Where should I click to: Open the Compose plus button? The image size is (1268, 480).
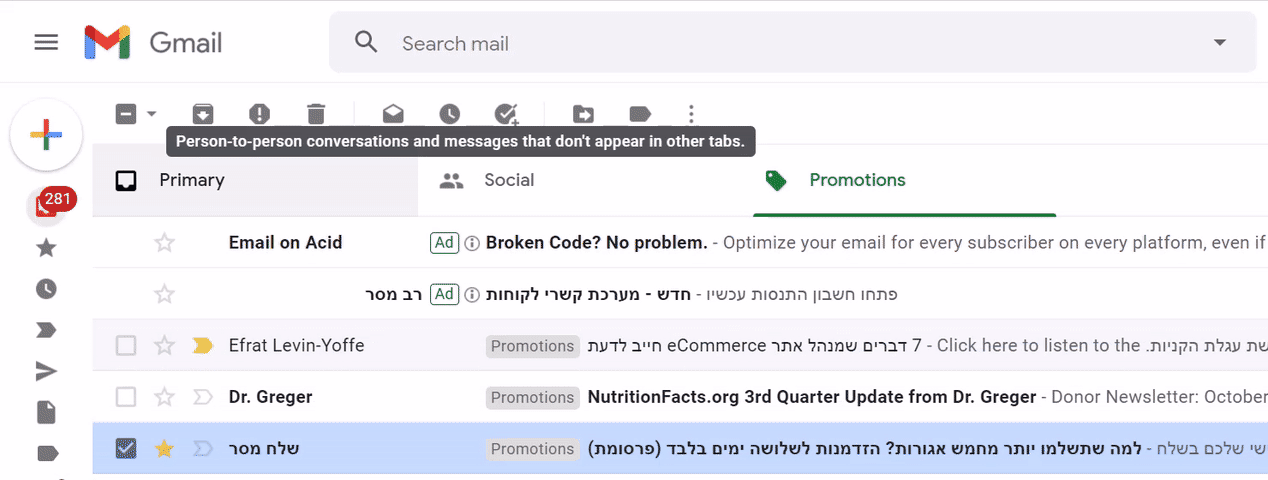point(46,134)
